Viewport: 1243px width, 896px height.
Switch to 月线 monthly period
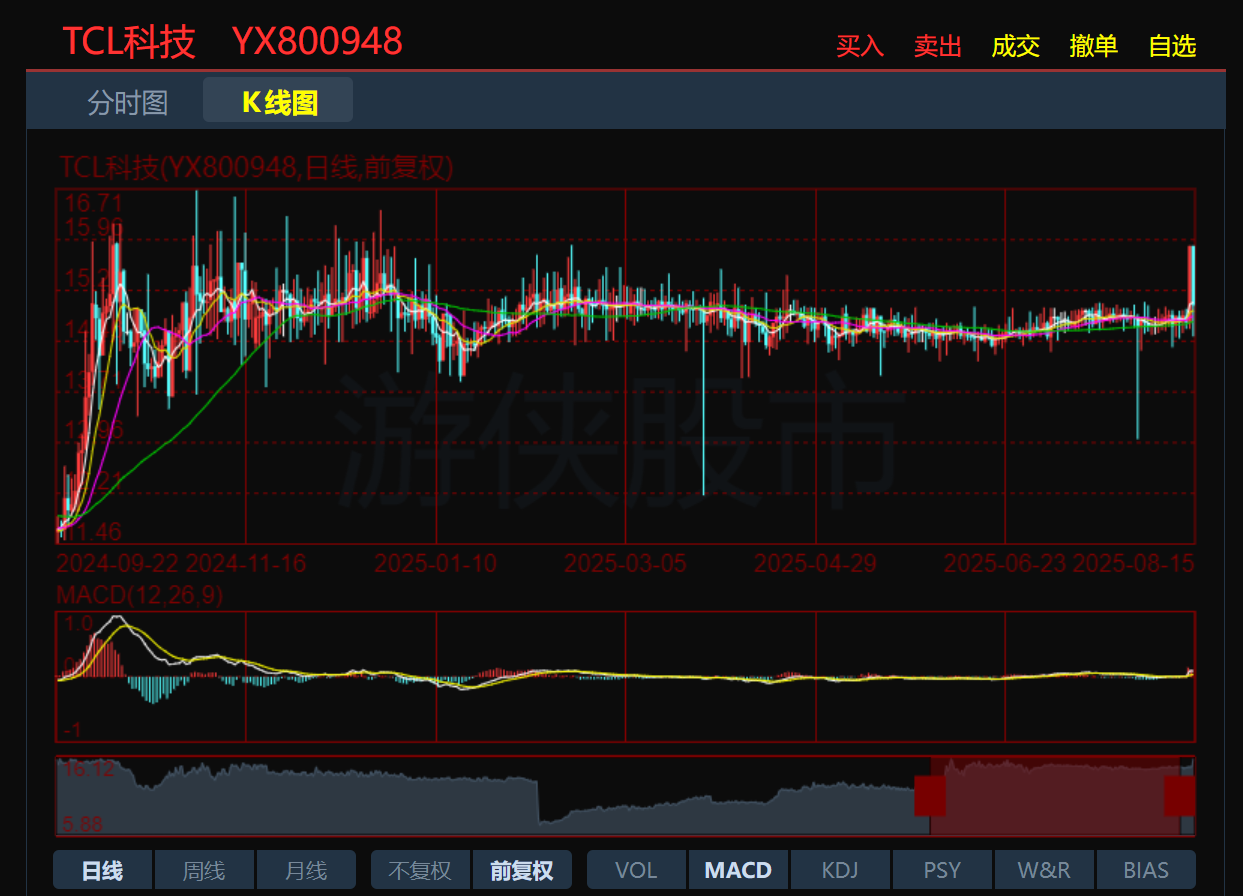click(x=306, y=870)
